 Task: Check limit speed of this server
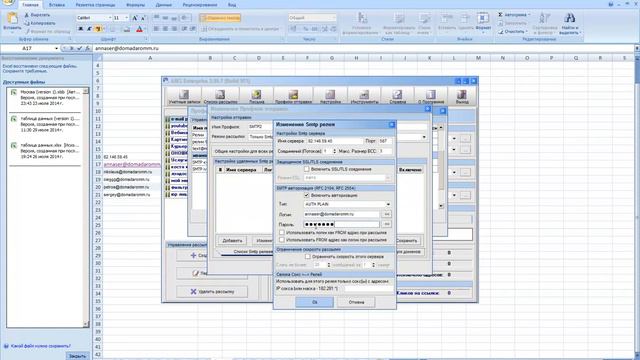point(308,257)
